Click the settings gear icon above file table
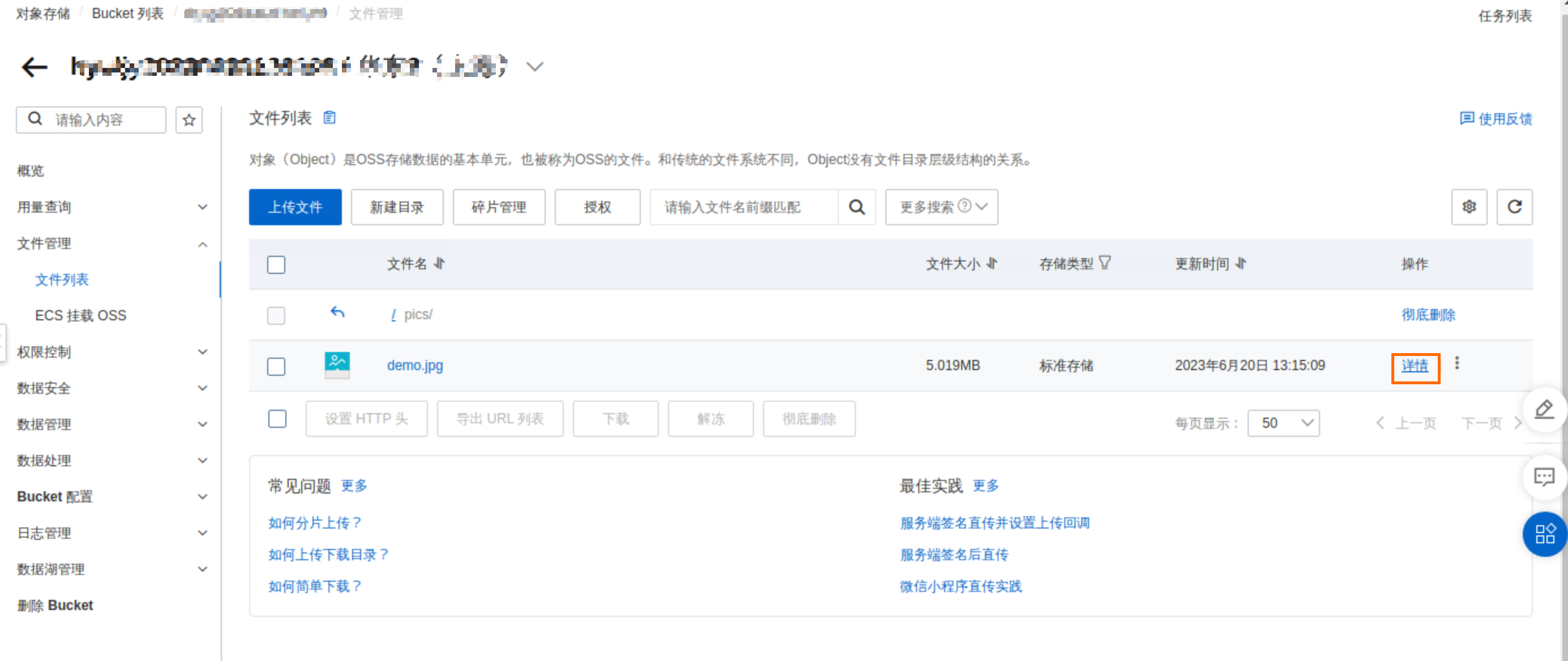The height and width of the screenshot is (661, 1568). (x=1469, y=207)
